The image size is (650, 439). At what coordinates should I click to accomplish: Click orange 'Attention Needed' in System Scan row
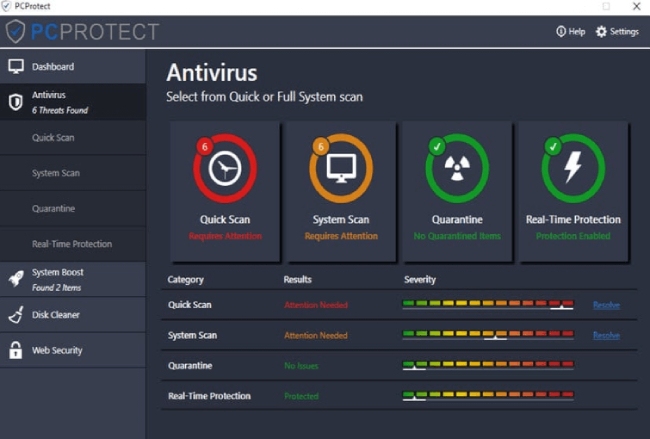316,335
